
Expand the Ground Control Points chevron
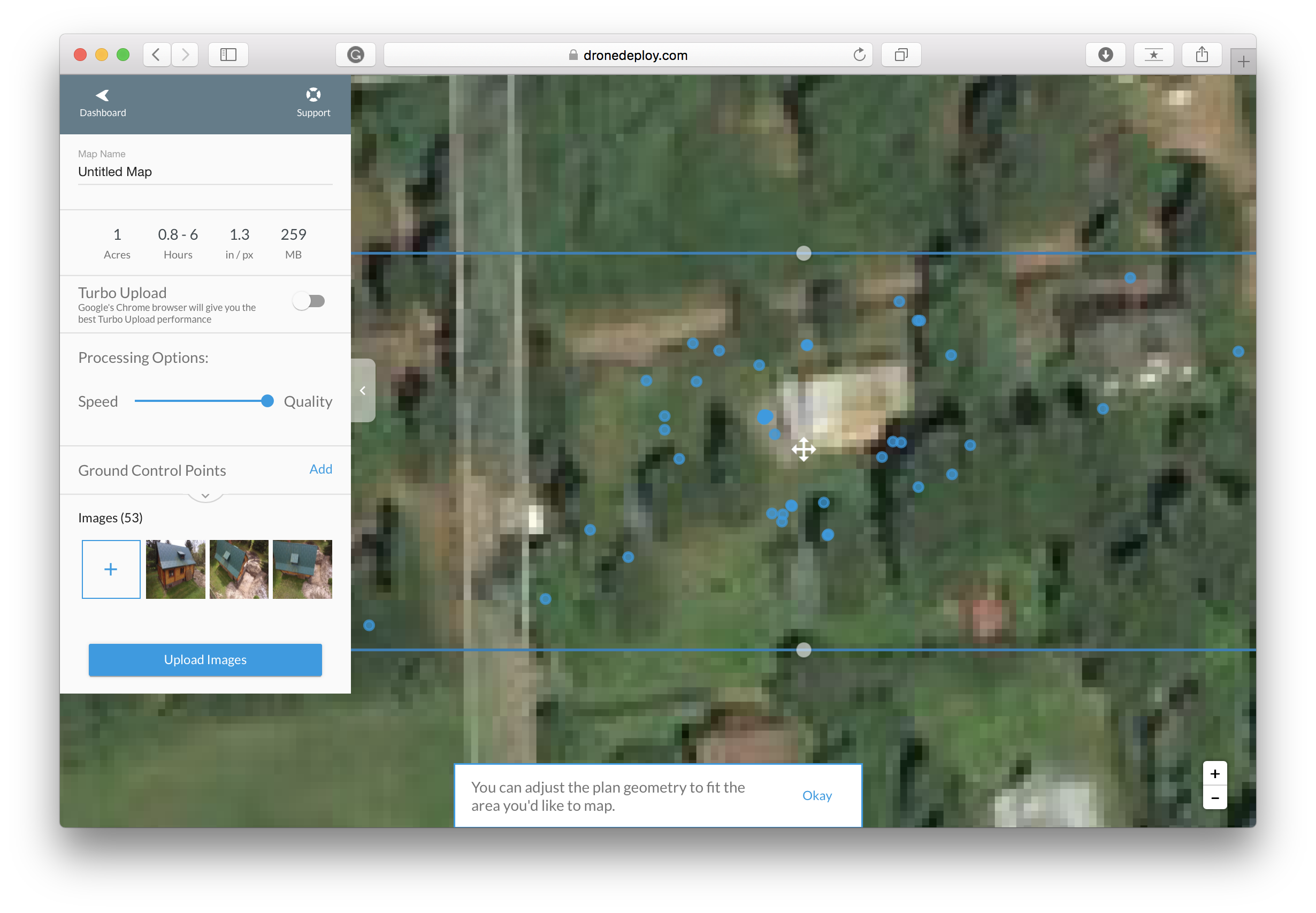pyautogui.click(x=205, y=496)
